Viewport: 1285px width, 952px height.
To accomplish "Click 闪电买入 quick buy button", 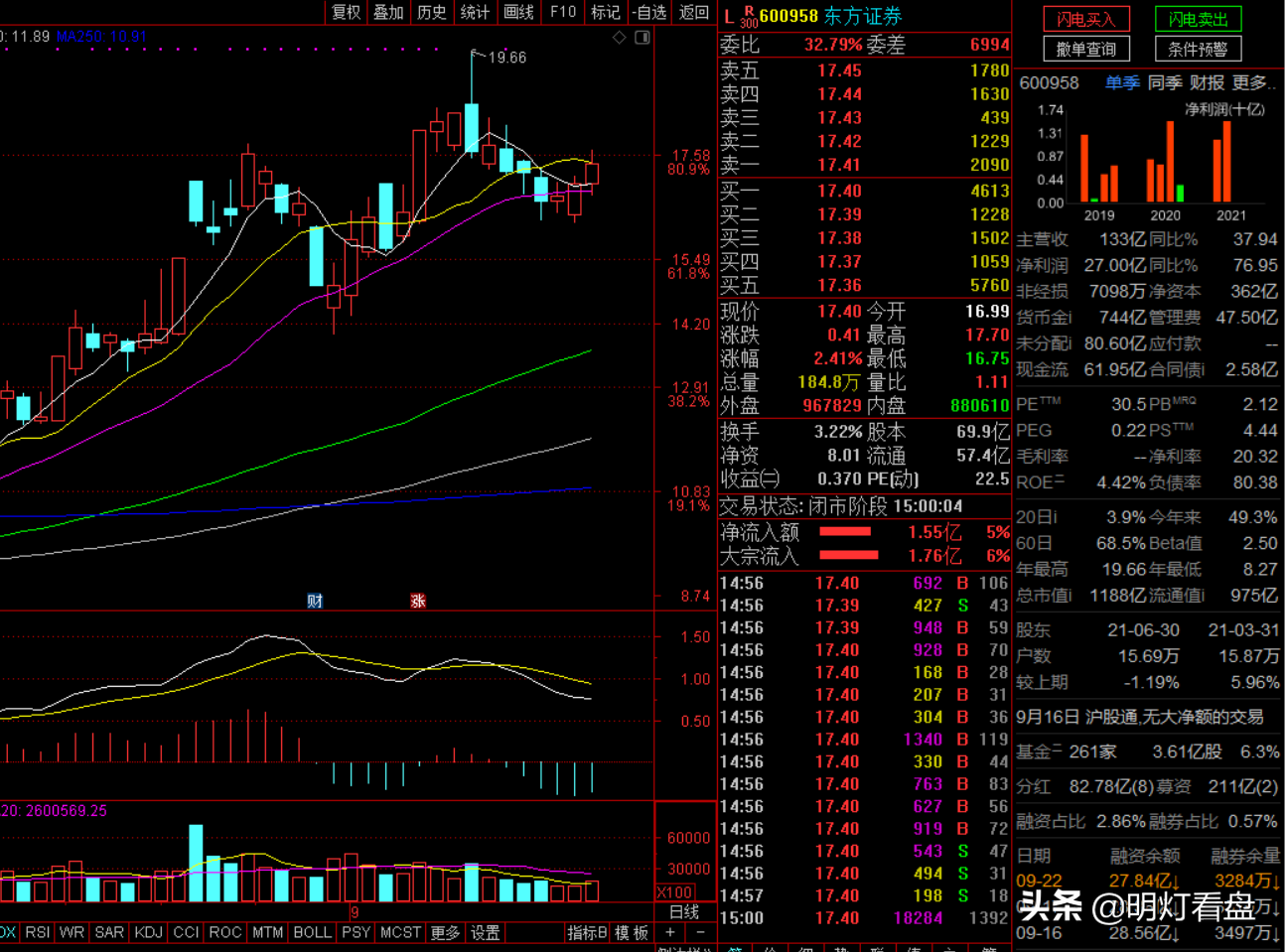I will click(x=1085, y=19).
